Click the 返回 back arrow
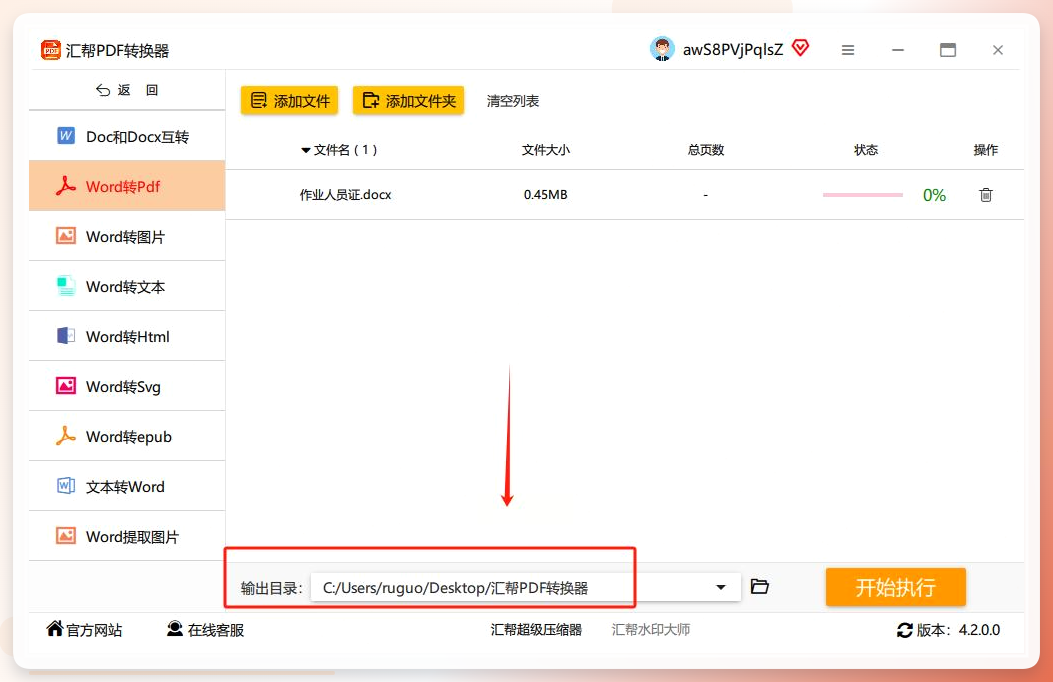This screenshot has height=682, width=1053. coord(103,90)
